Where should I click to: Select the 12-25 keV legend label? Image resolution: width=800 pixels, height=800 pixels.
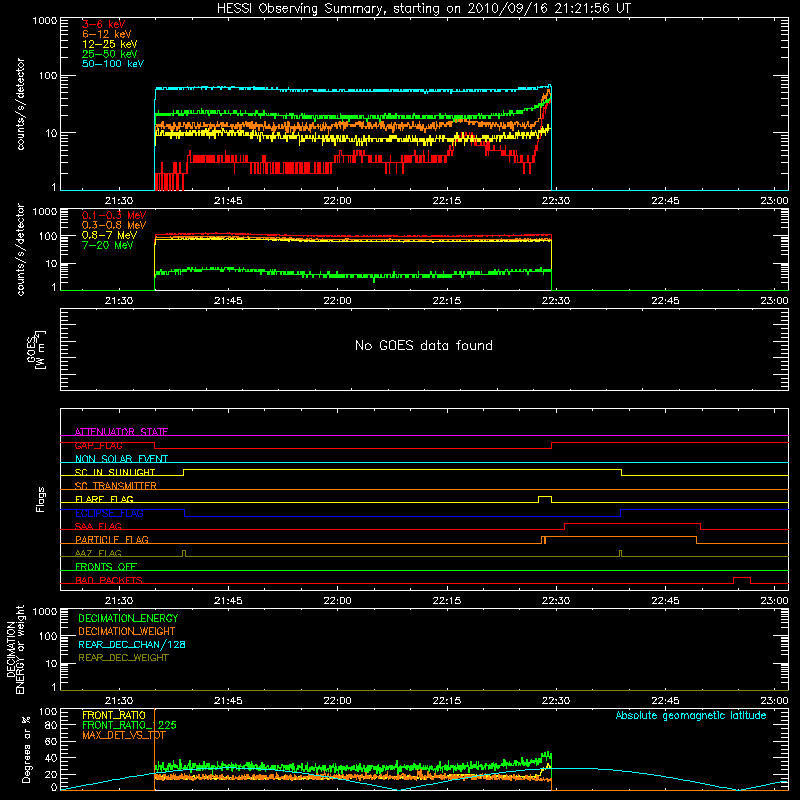click(x=110, y=44)
